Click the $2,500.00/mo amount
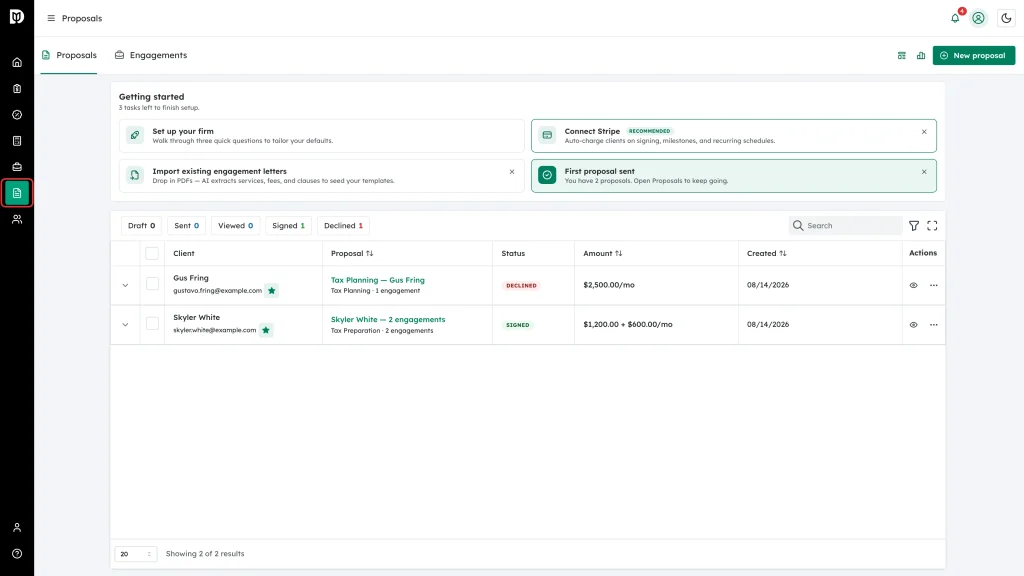 [x=609, y=285]
